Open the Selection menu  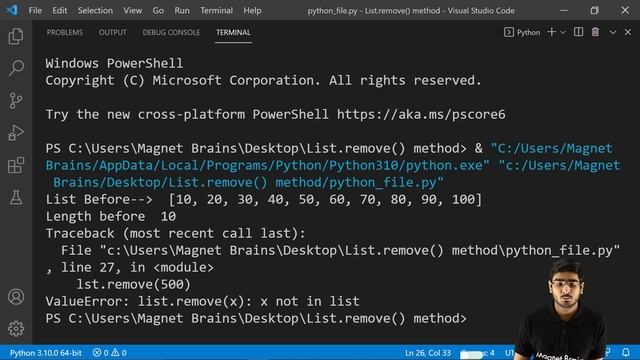(x=95, y=11)
